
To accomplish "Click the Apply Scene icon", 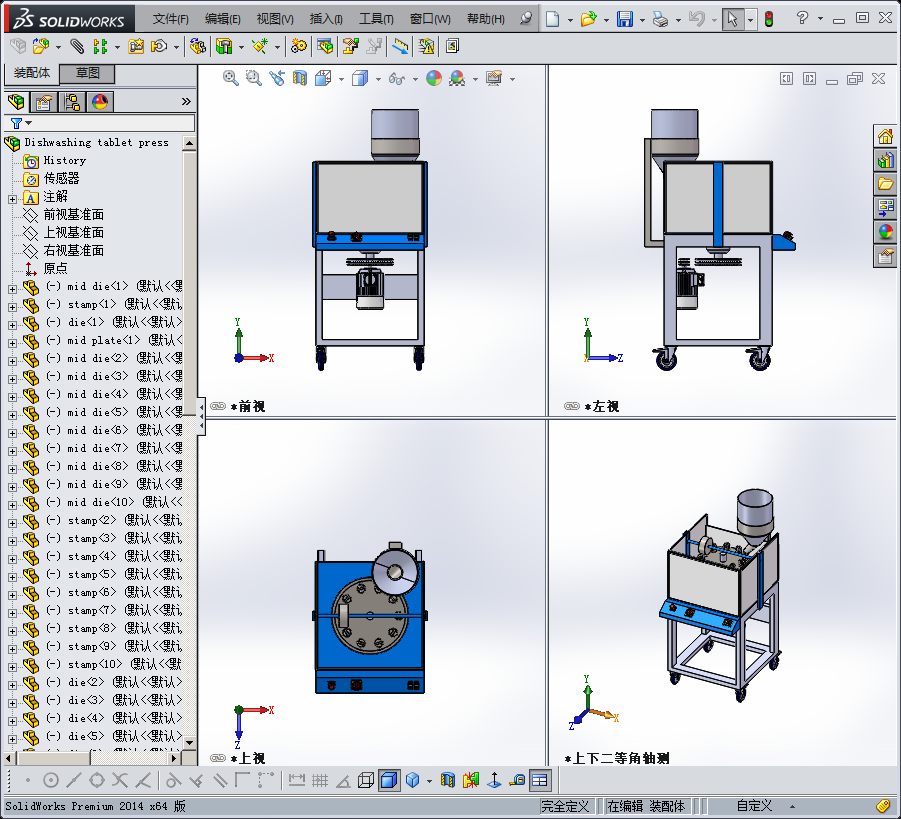I will click(457, 78).
